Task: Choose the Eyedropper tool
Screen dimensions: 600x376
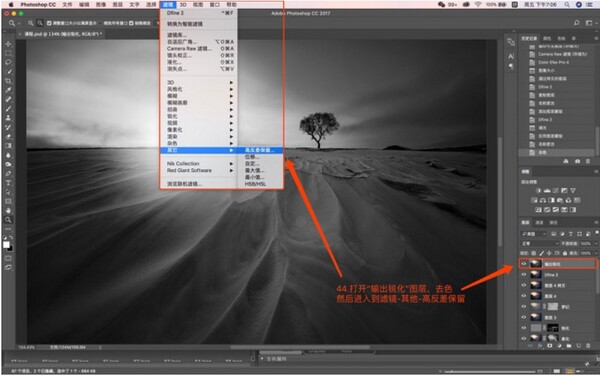Action: 8,90
